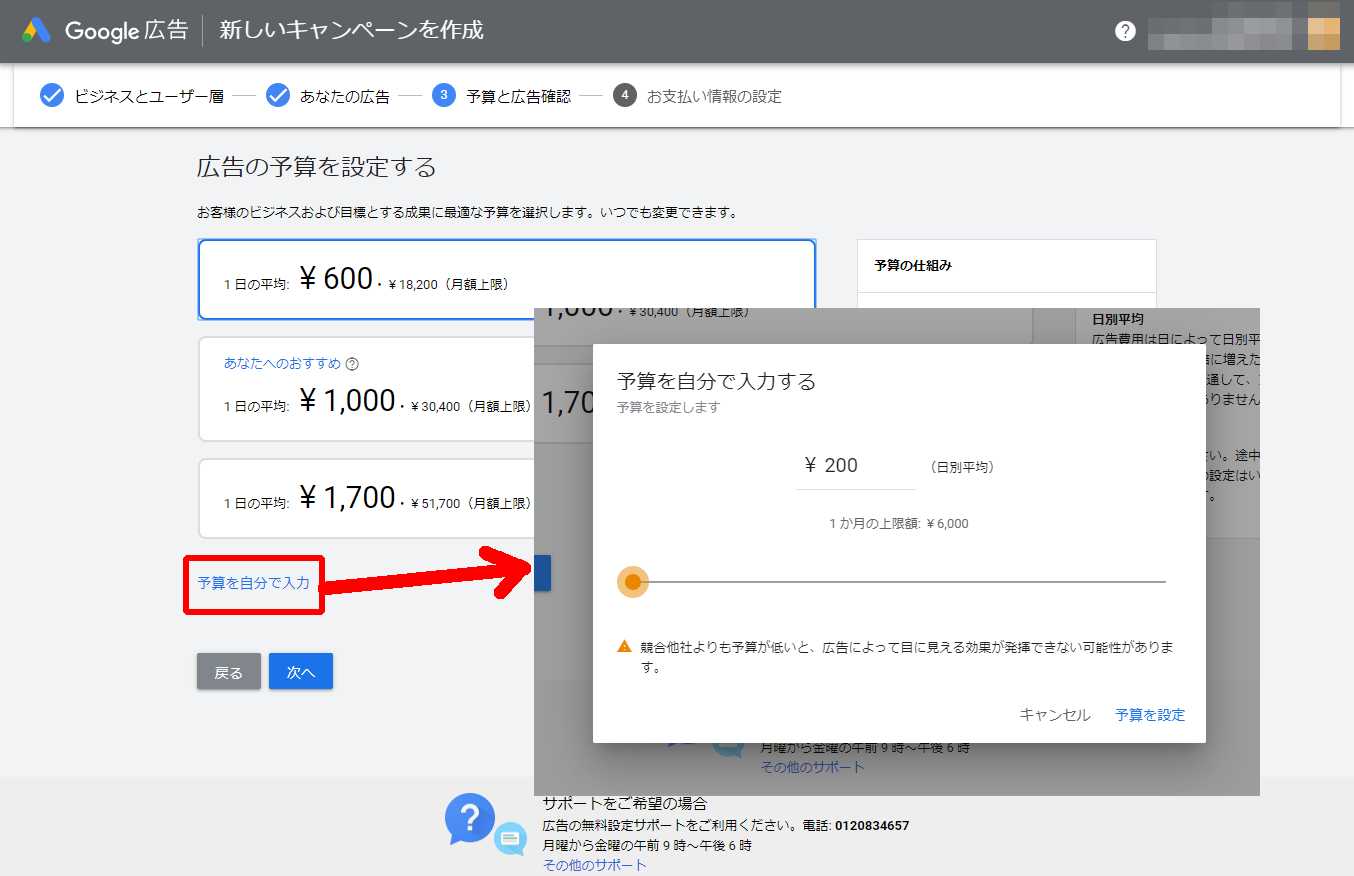1354x876 pixels.
Task: Click キャンセル in the budget dialog
Action: point(1054,715)
